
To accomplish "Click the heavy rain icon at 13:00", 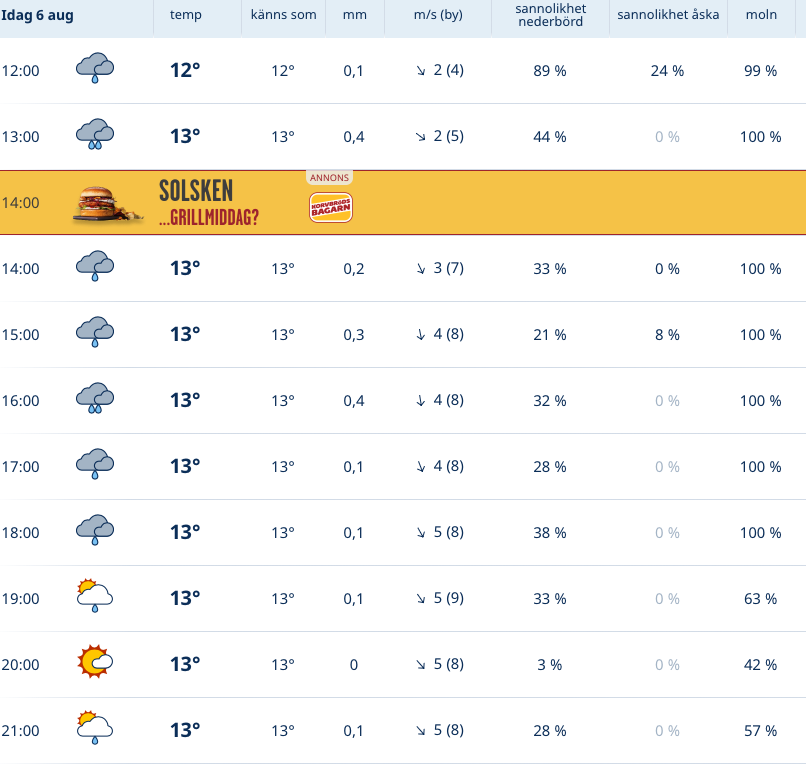I will coord(95,134).
